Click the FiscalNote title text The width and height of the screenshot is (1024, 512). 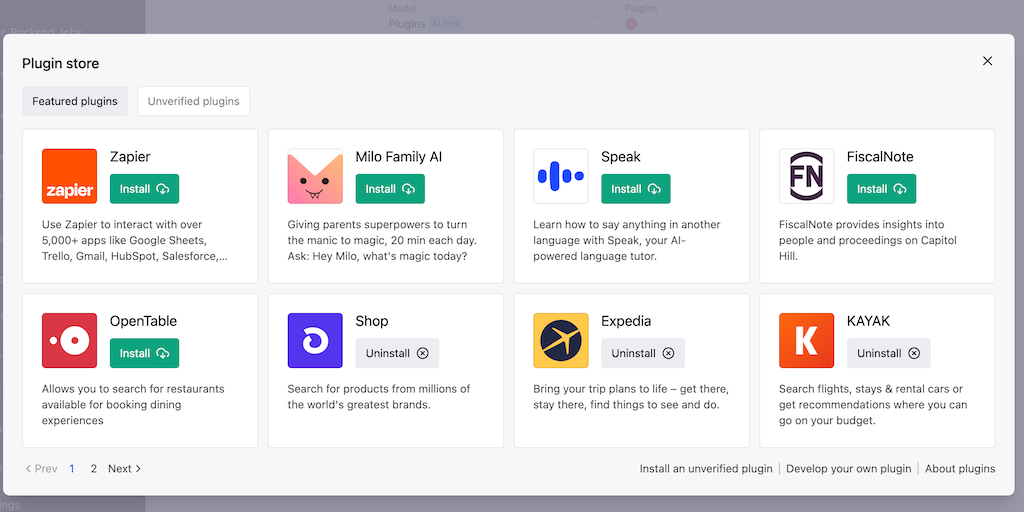(x=880, y=157)
